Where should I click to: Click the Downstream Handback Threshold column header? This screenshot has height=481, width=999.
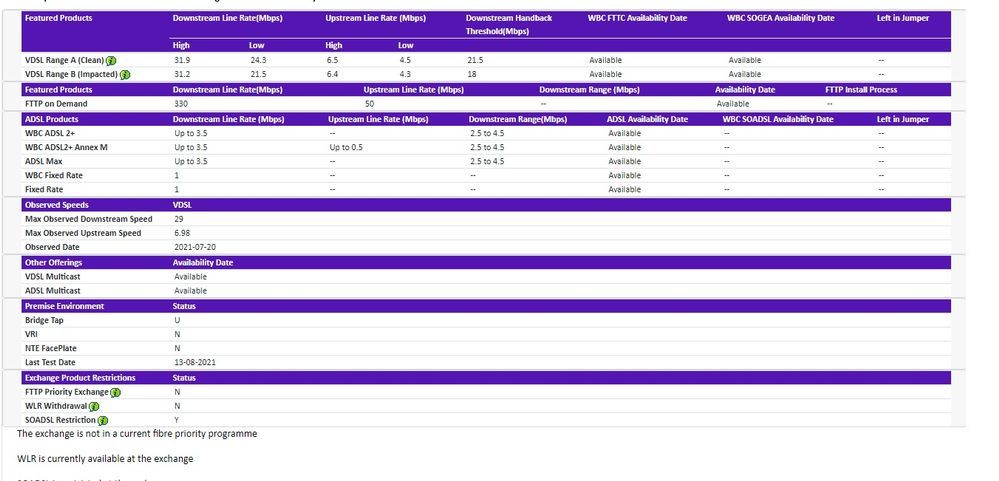click(509, 24)
